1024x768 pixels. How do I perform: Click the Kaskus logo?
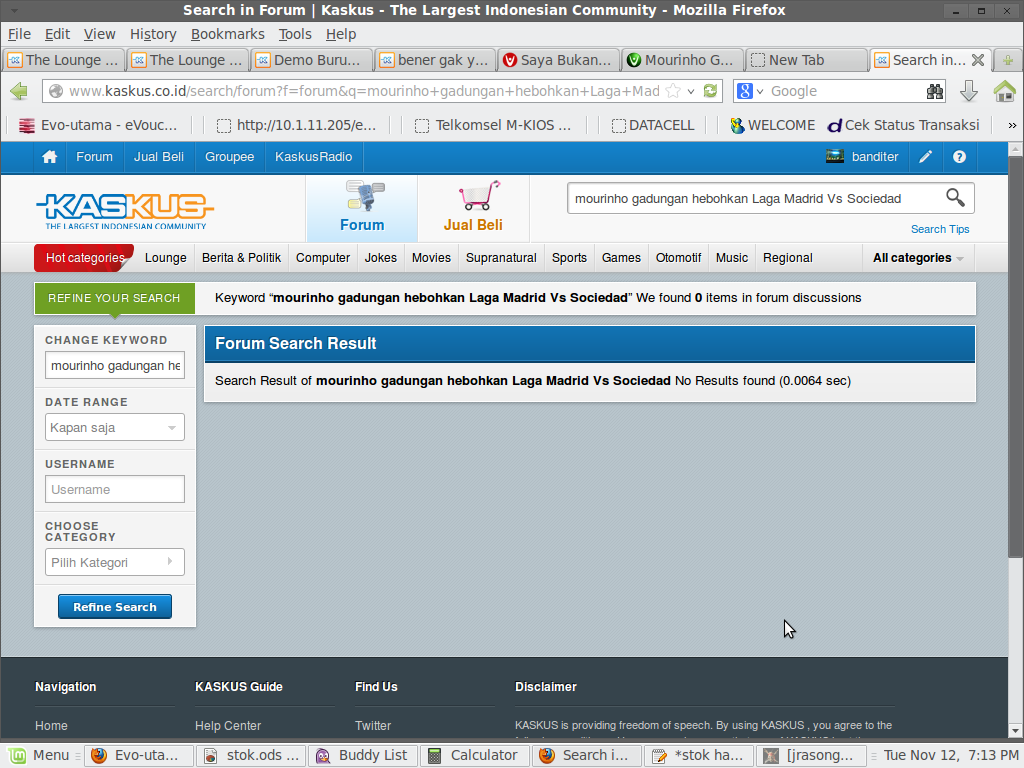click(x=125, y=210)
